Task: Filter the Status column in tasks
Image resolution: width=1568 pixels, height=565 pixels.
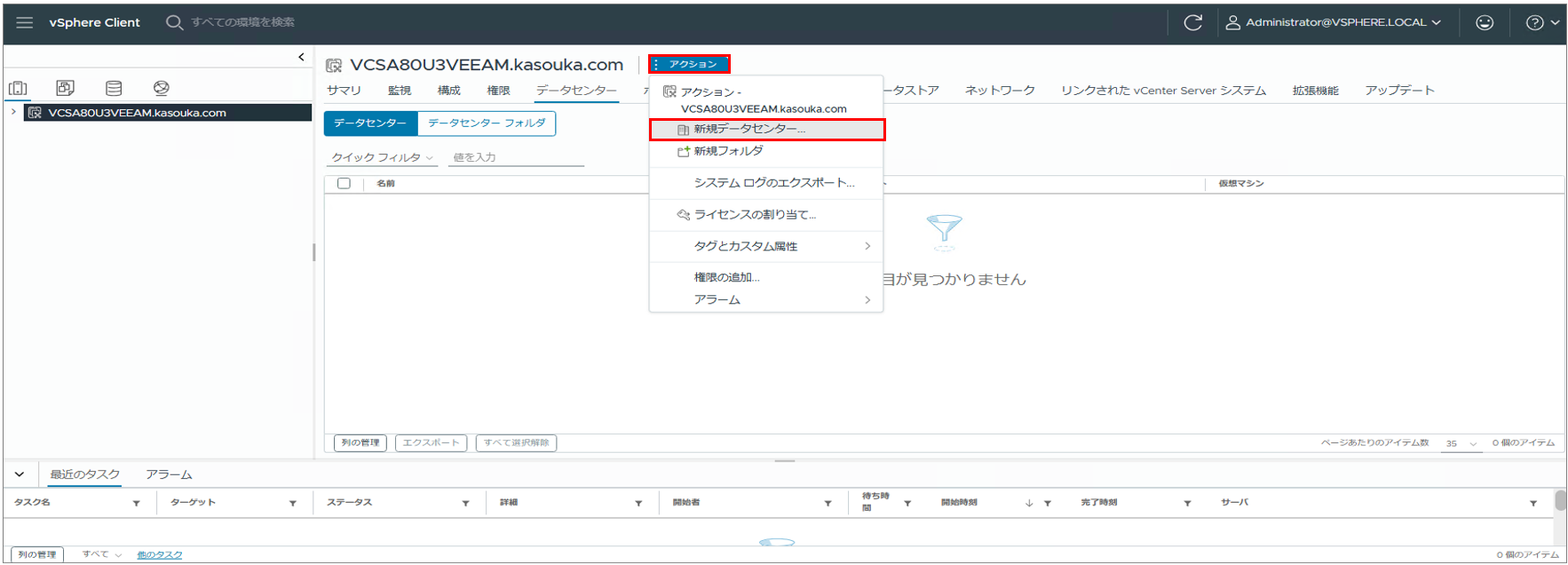Action: coord(465,504)
